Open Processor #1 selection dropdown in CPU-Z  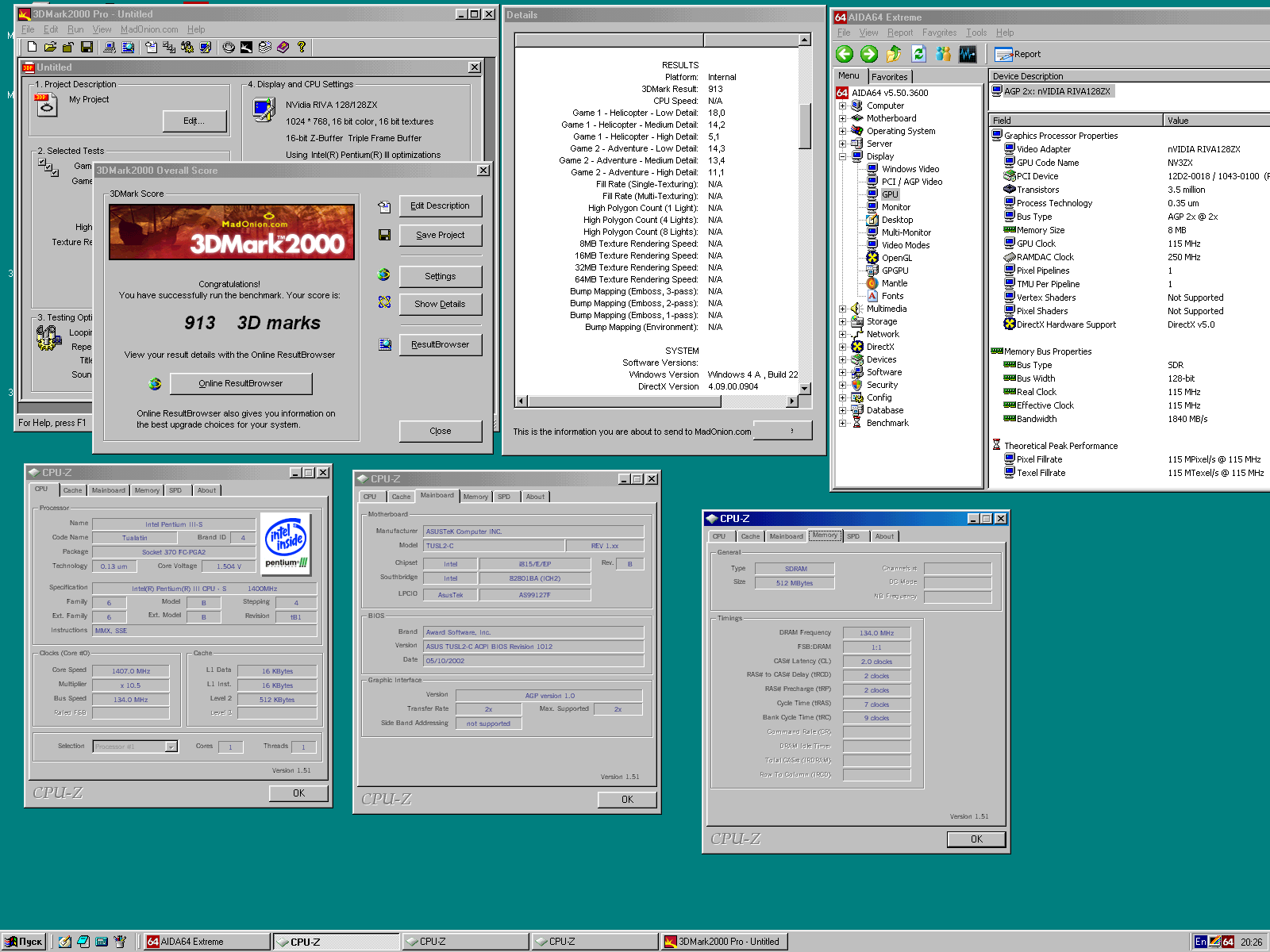coord(171,747)
